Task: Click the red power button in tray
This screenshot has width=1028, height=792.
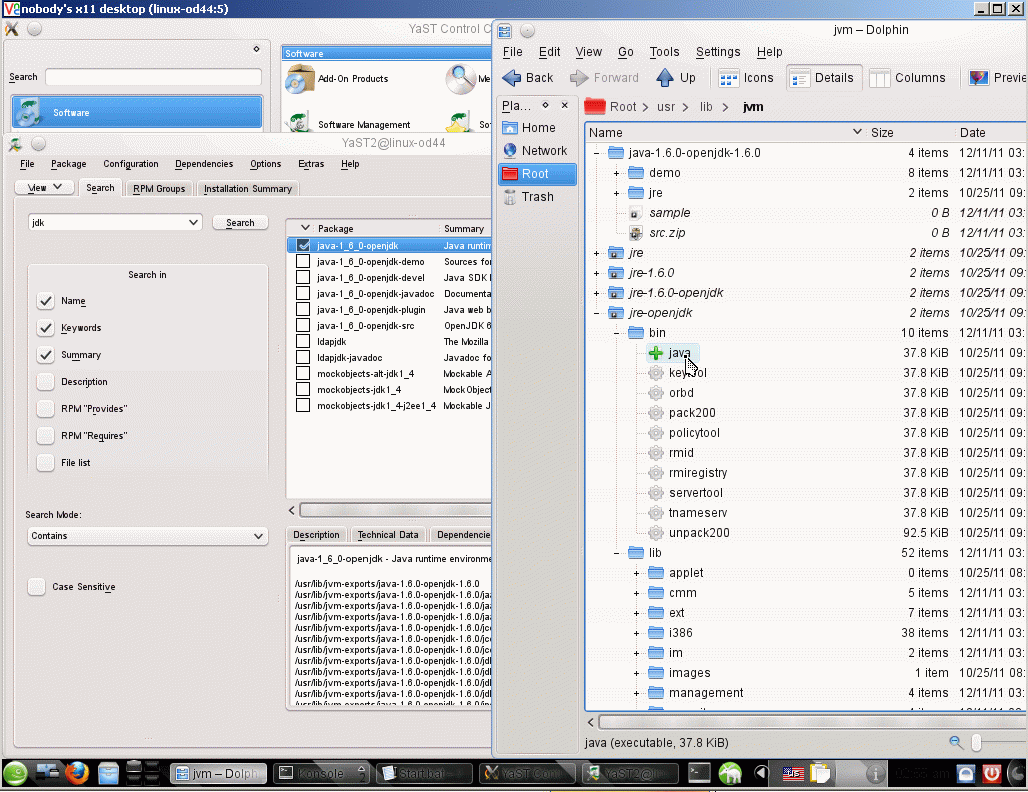Action: [991, 774]
